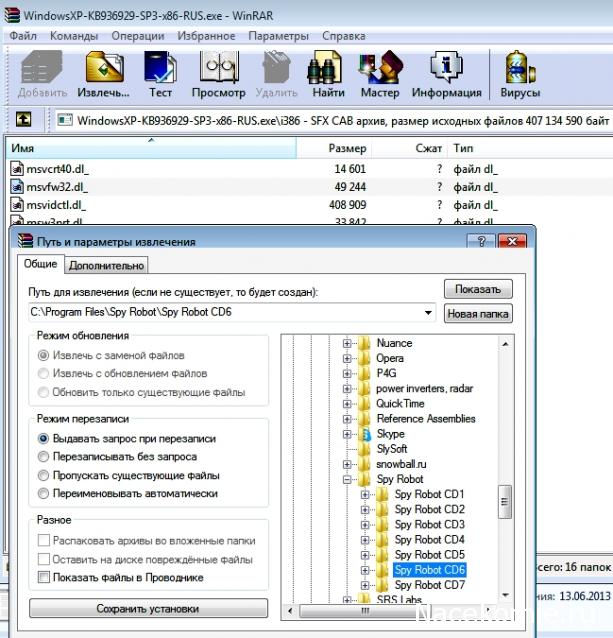Toggle Оставить на диске повреждённые файлы
This screenshot has height=638, width=613.
(44, 559)
